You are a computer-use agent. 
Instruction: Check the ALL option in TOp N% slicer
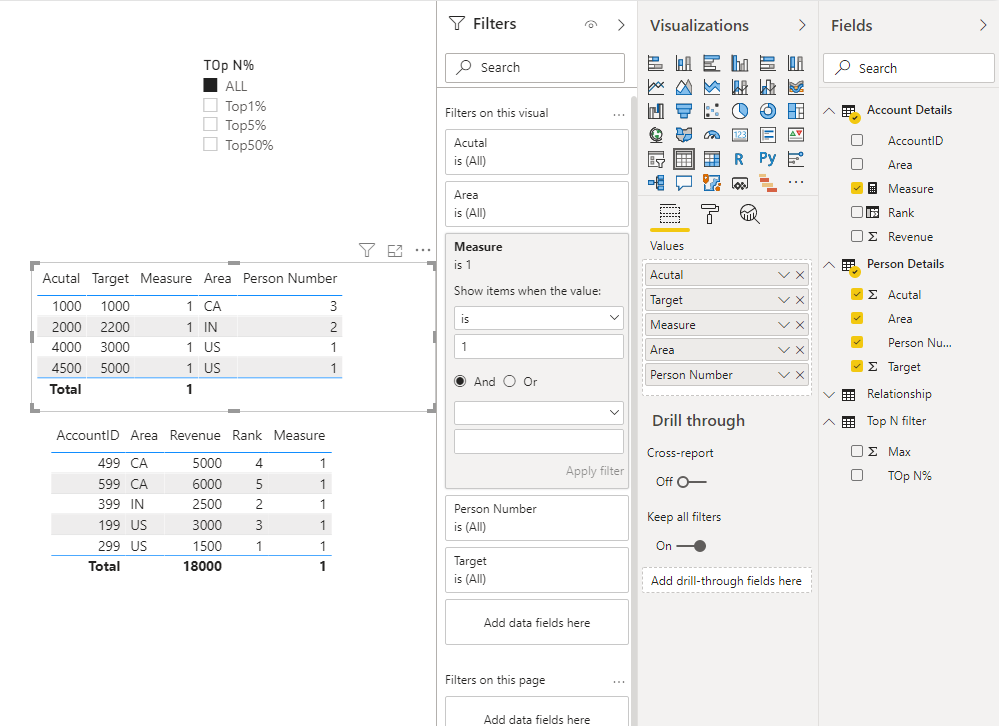click(x=210, y=85)
